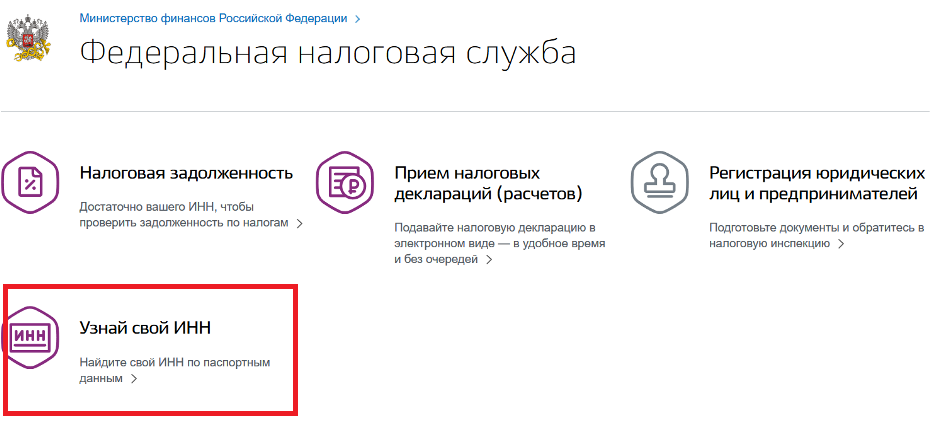The width and height of the screenshot is (942, 433).
Task: Click the chevron after задолженность по налогам
Action: point(300,223)
